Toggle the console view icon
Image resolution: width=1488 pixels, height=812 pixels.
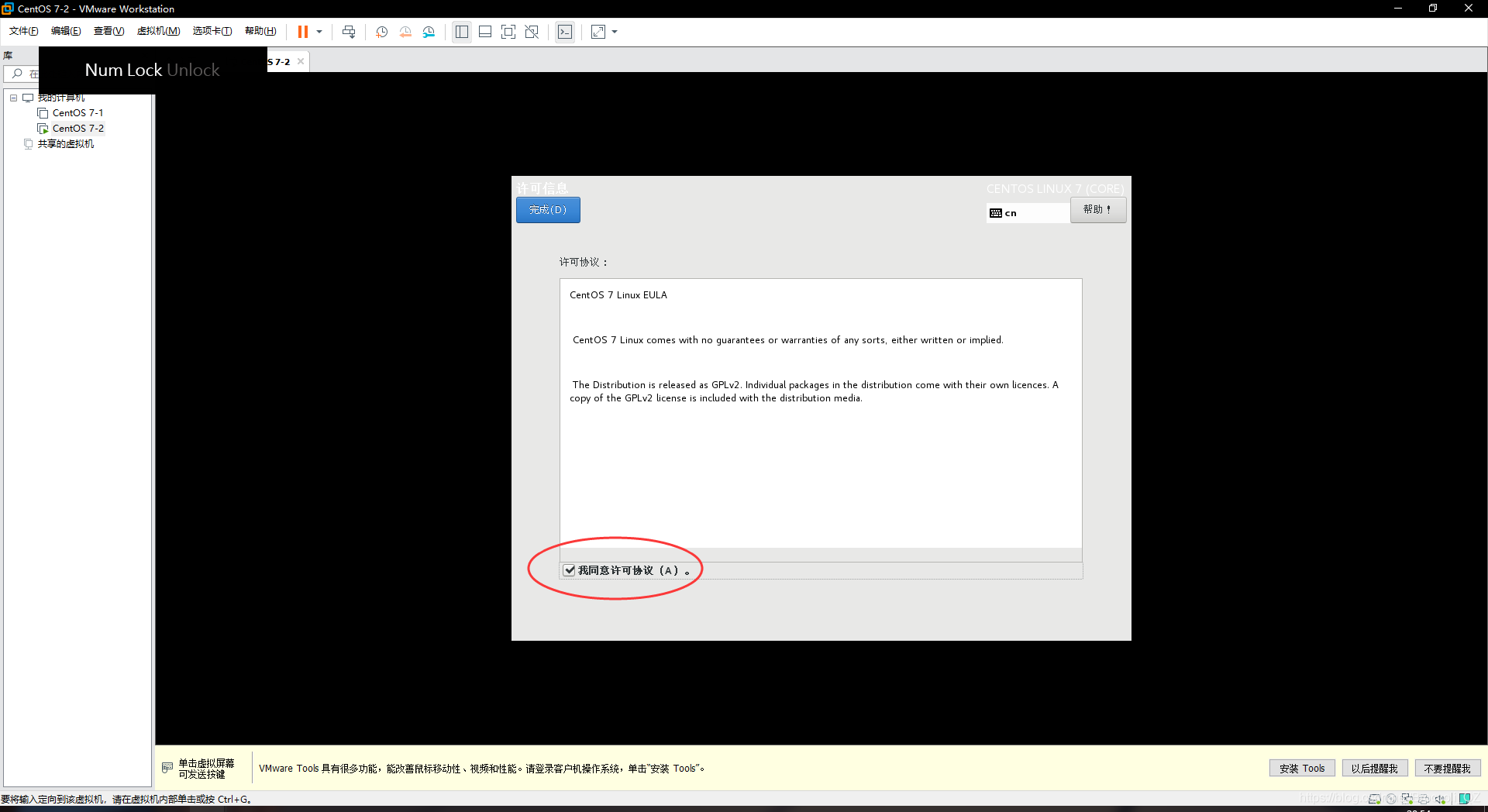565,32
